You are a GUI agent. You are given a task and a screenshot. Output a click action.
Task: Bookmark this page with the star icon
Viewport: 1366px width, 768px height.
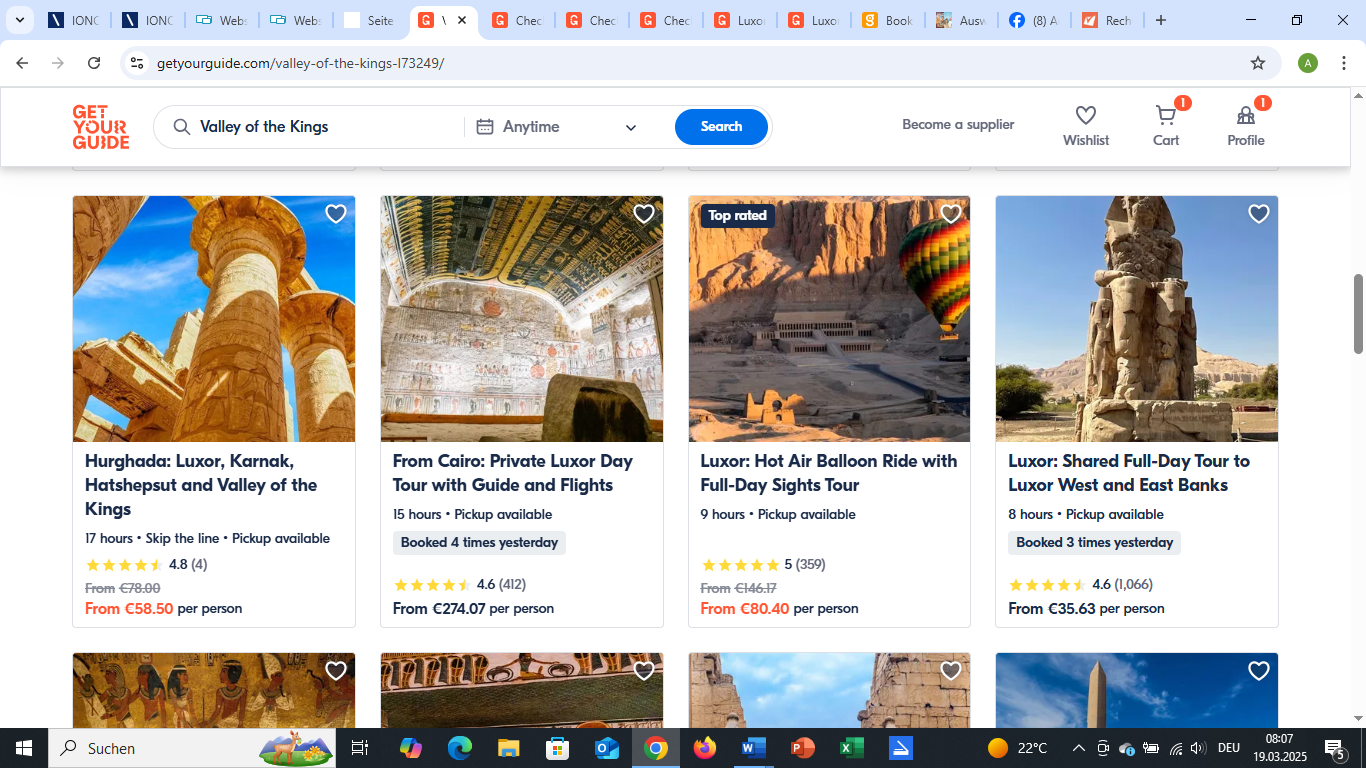point(1258,63)
